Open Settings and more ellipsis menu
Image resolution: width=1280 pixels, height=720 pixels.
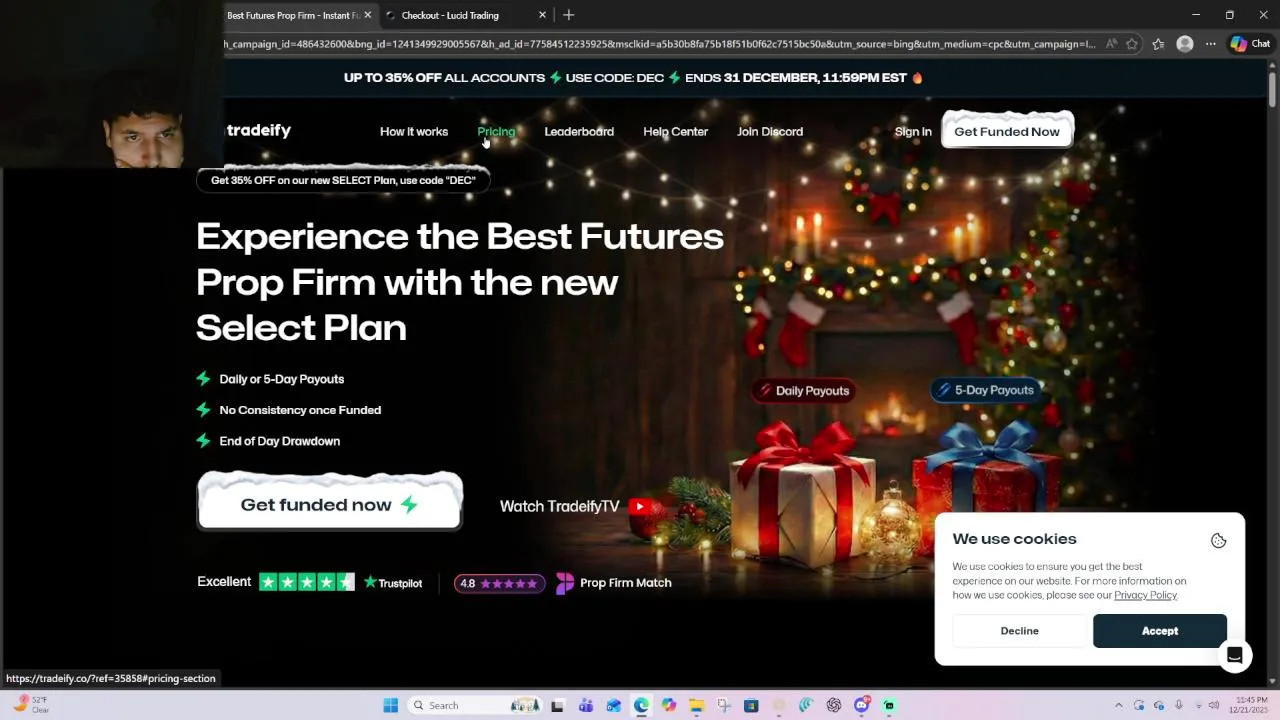(1211, 44)
